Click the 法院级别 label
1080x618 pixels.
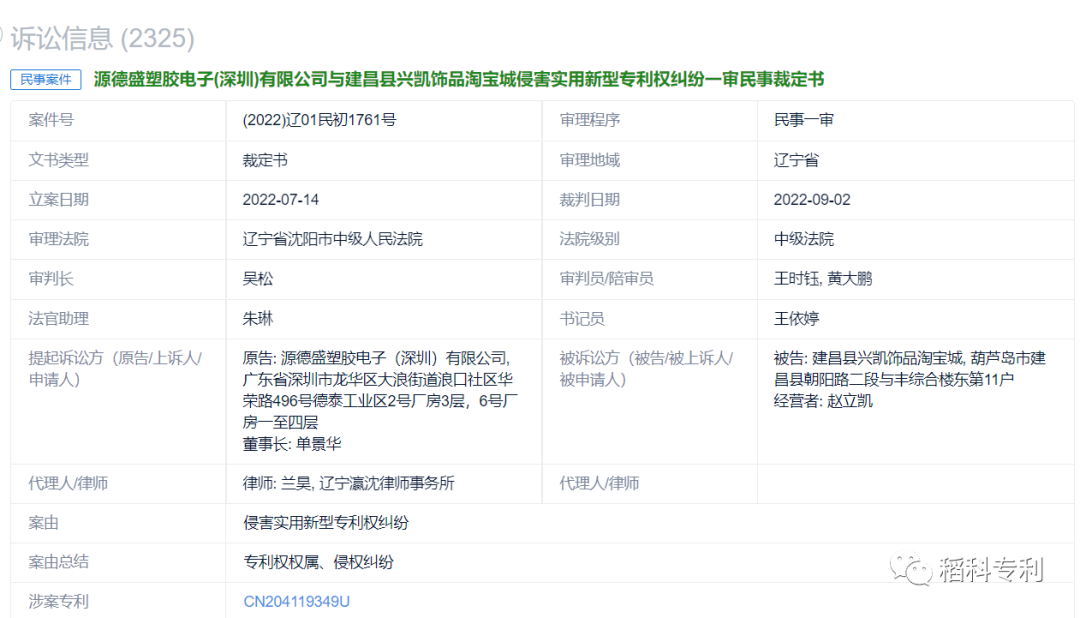(x=590, y=239)
